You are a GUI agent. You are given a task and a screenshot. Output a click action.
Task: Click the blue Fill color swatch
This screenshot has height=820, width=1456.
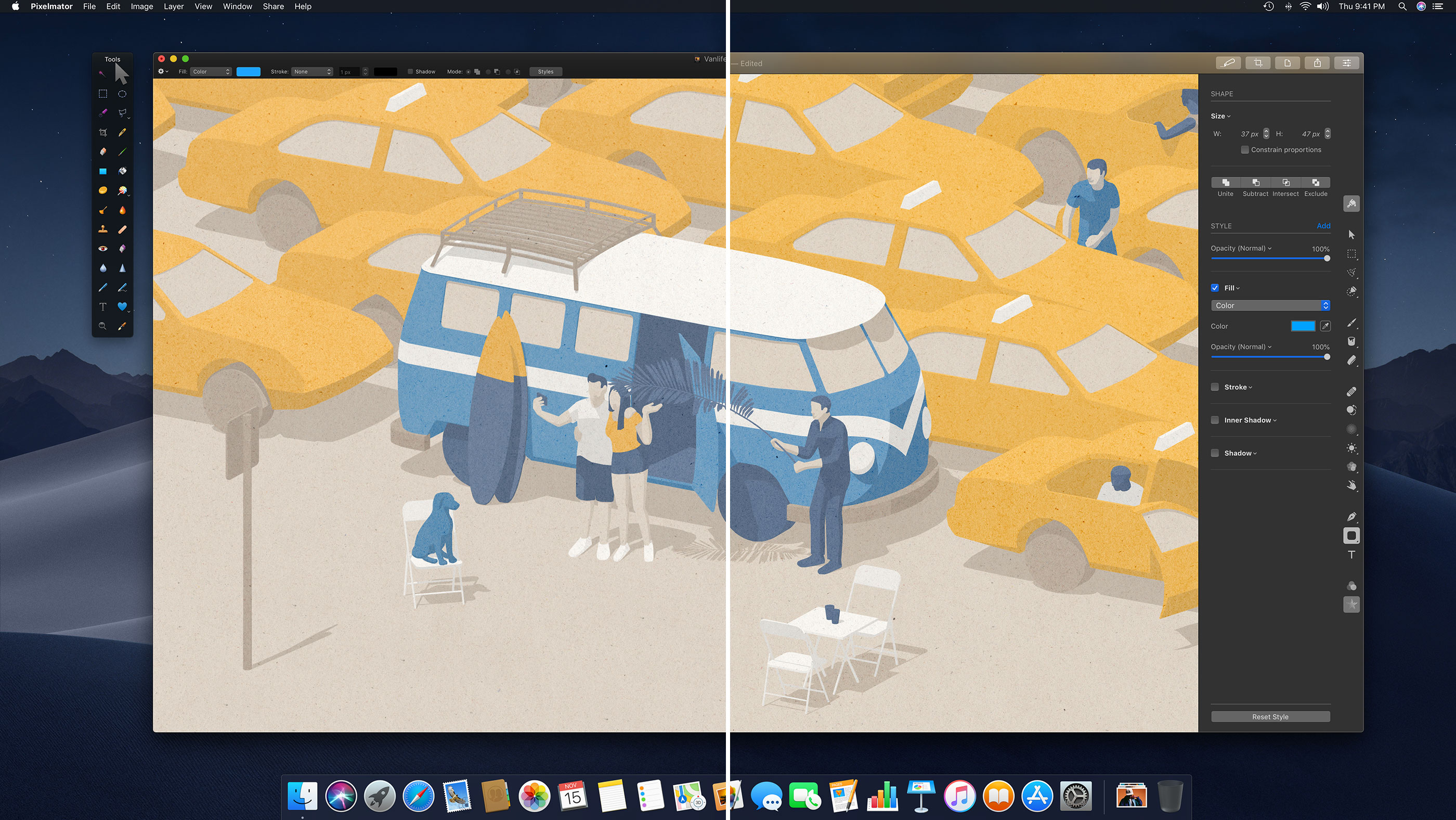tap(1303, 326)
